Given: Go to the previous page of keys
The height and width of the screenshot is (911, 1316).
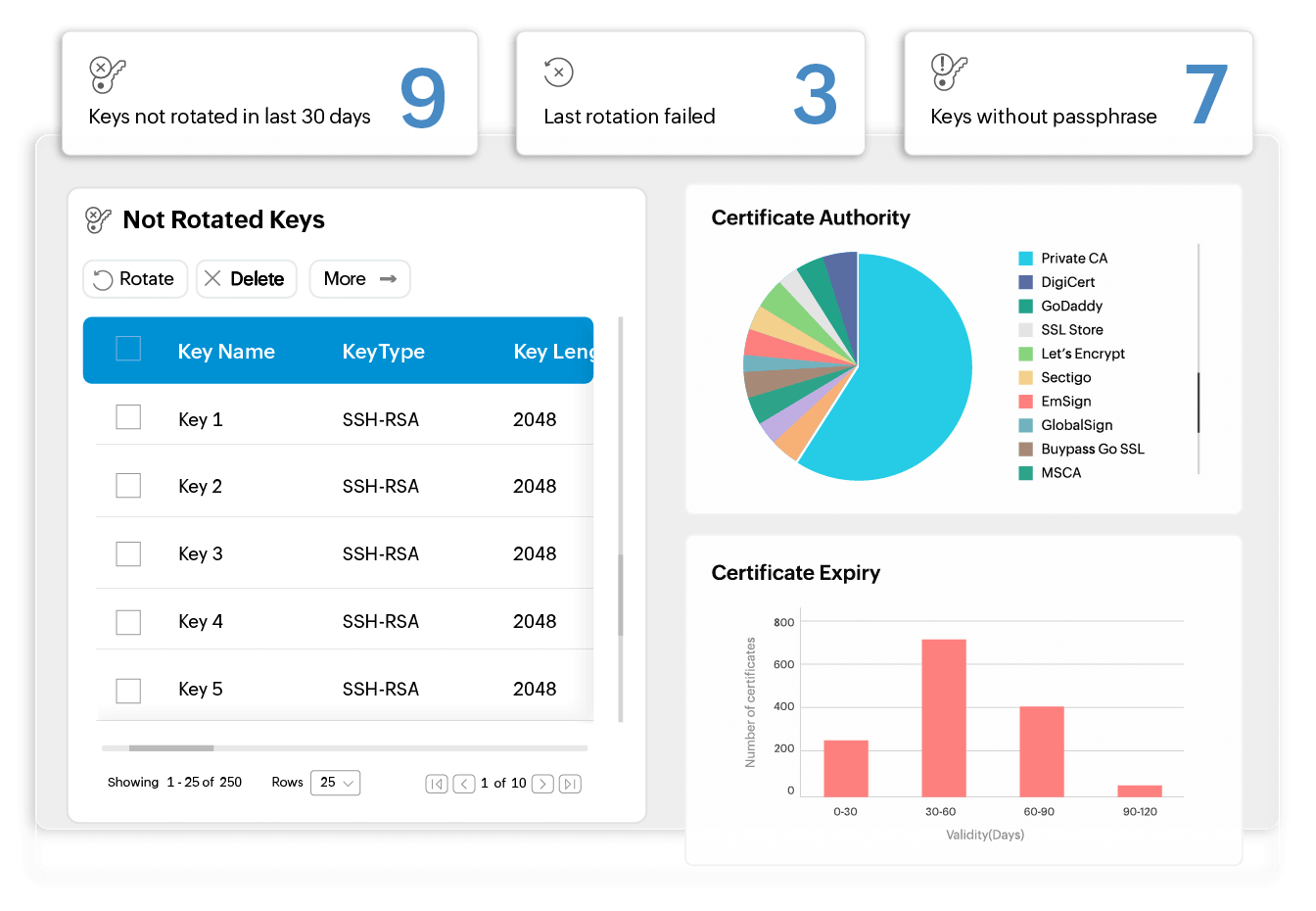Looking at the screenshot, I should 464,784.
